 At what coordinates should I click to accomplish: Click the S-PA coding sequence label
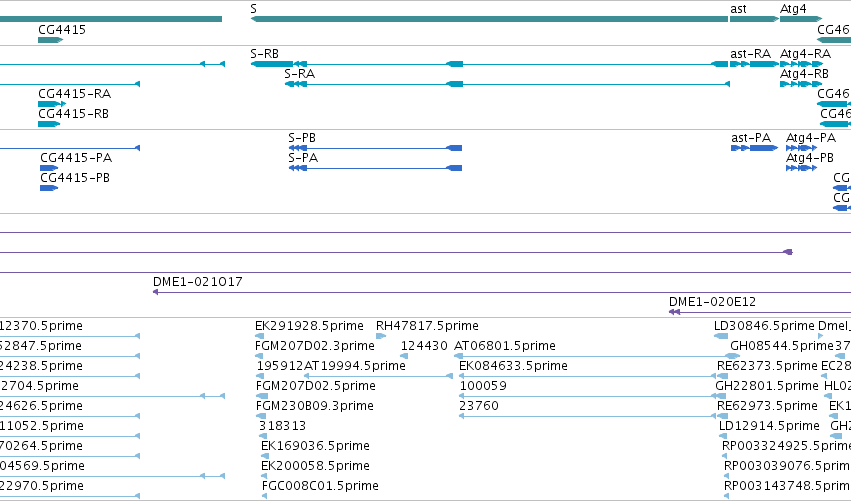click(x=303, y=158)
